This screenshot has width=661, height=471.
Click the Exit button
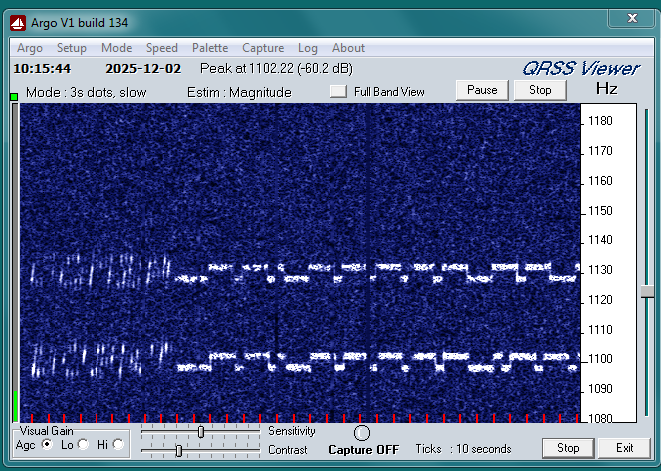(x=624, y=448)
